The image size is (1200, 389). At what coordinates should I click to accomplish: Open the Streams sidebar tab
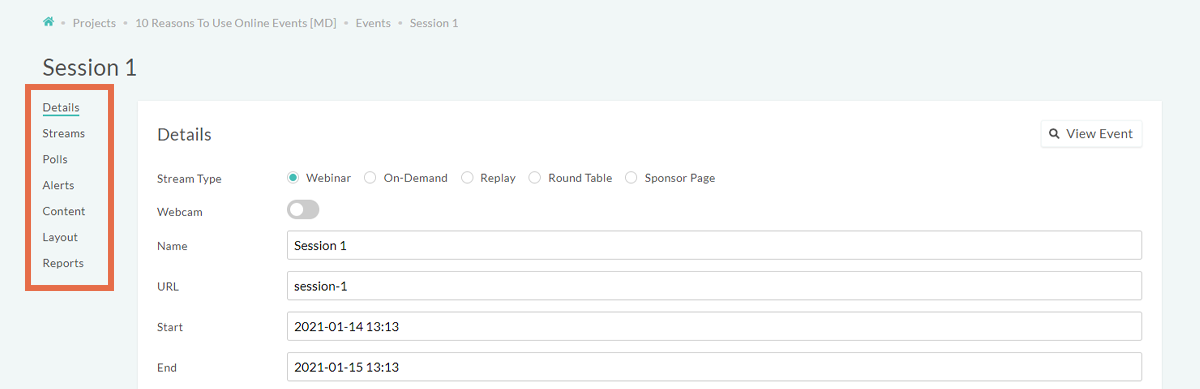coord(64,133)
